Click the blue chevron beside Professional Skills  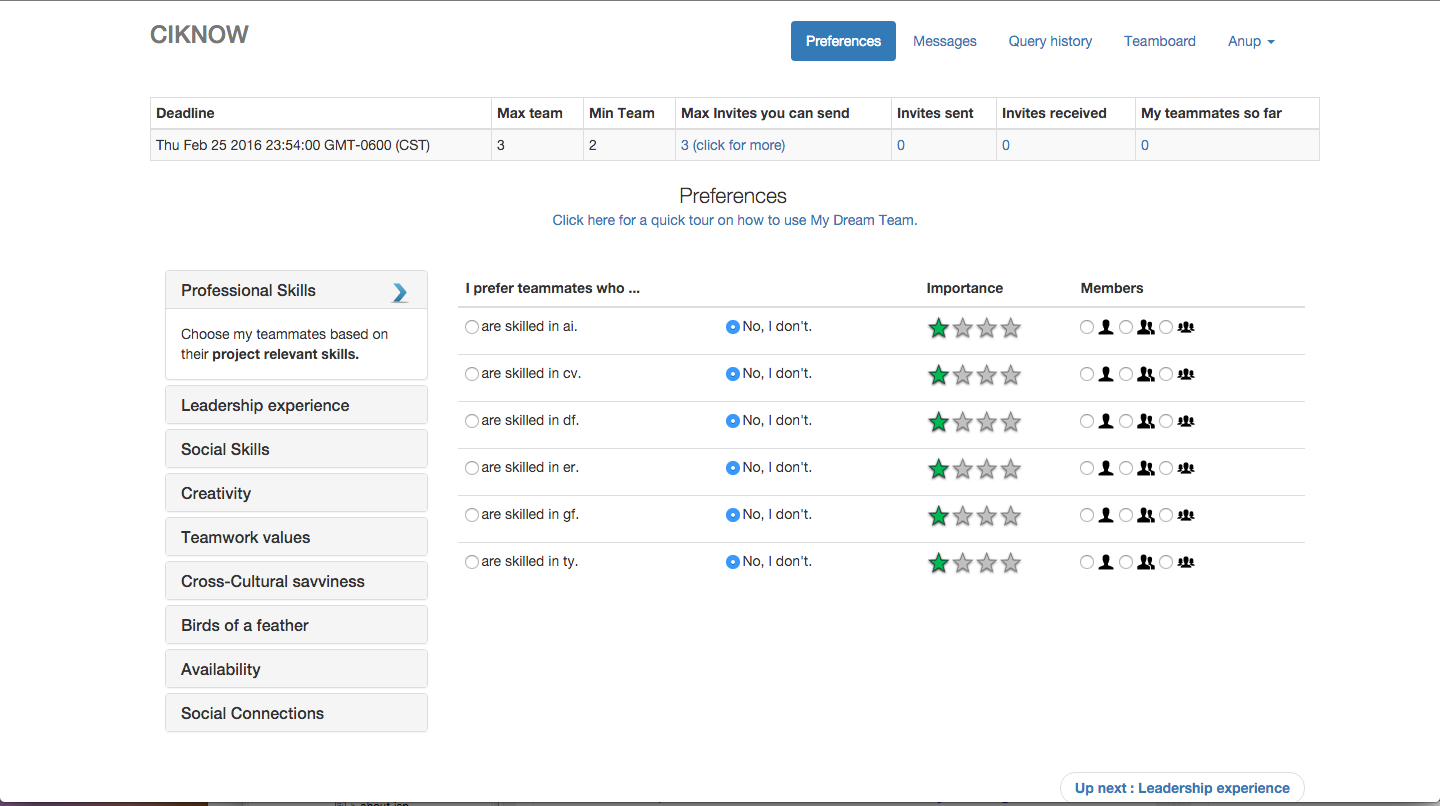coord(400,292)
